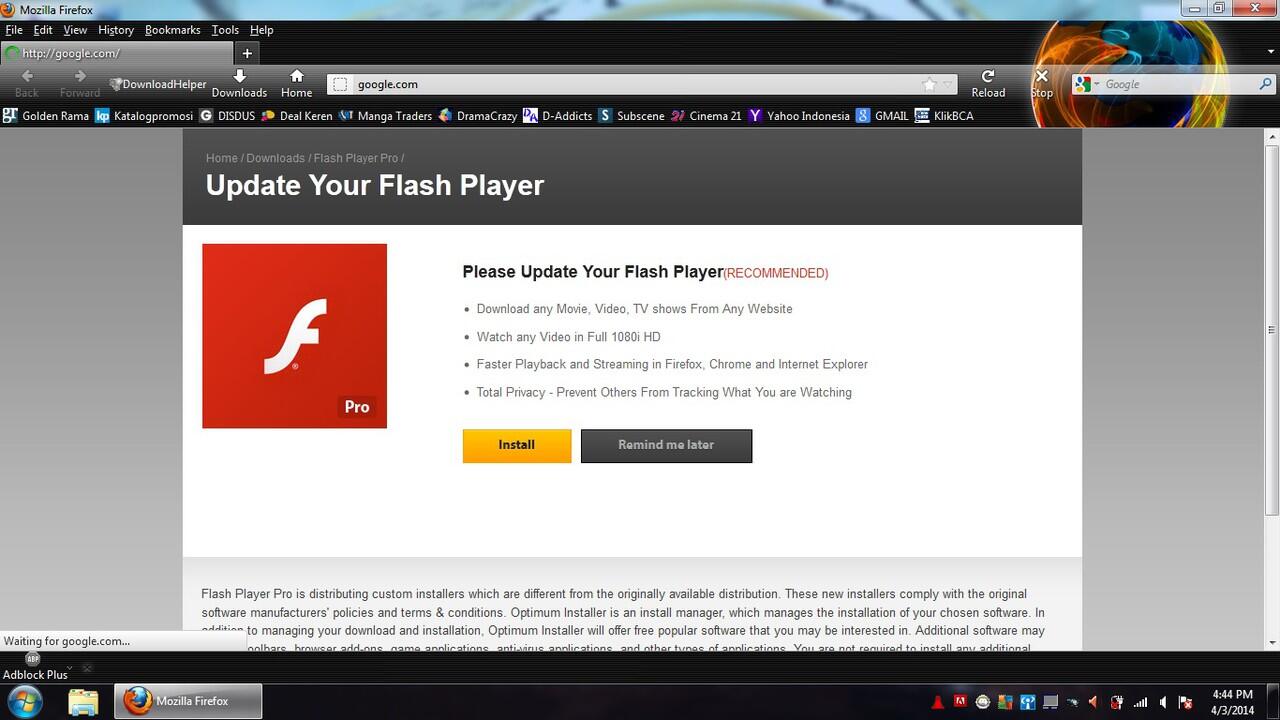Open the Cinema 21 bookmark
Viewport: 1280px width, 720px height.
(x=706, y=116)
